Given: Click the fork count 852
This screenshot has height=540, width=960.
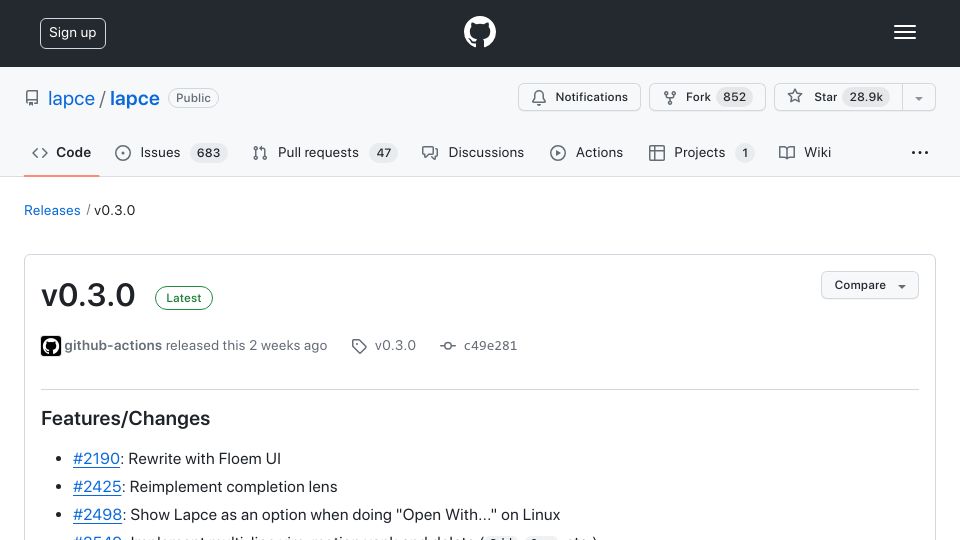Looking at the screenshot, I should [734, 97].
